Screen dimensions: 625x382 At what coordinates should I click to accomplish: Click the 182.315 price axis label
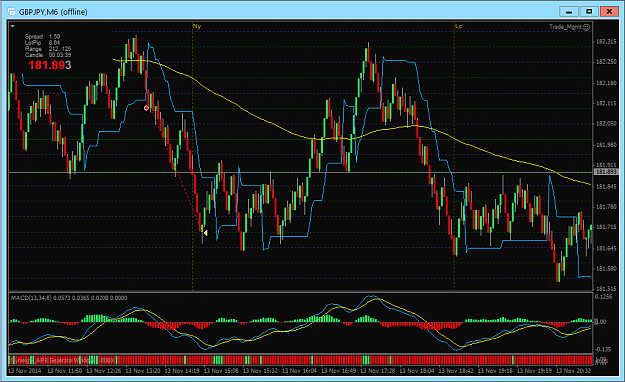click(606, 41)
